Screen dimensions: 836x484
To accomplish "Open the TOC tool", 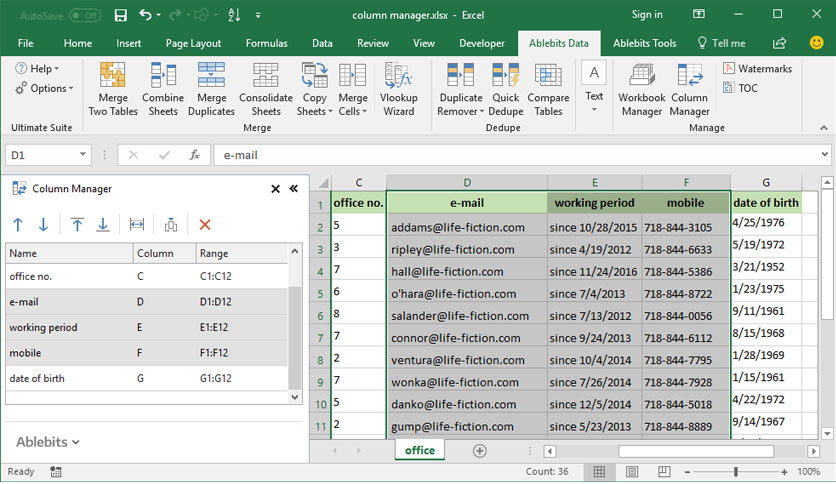I will (741, 88).
